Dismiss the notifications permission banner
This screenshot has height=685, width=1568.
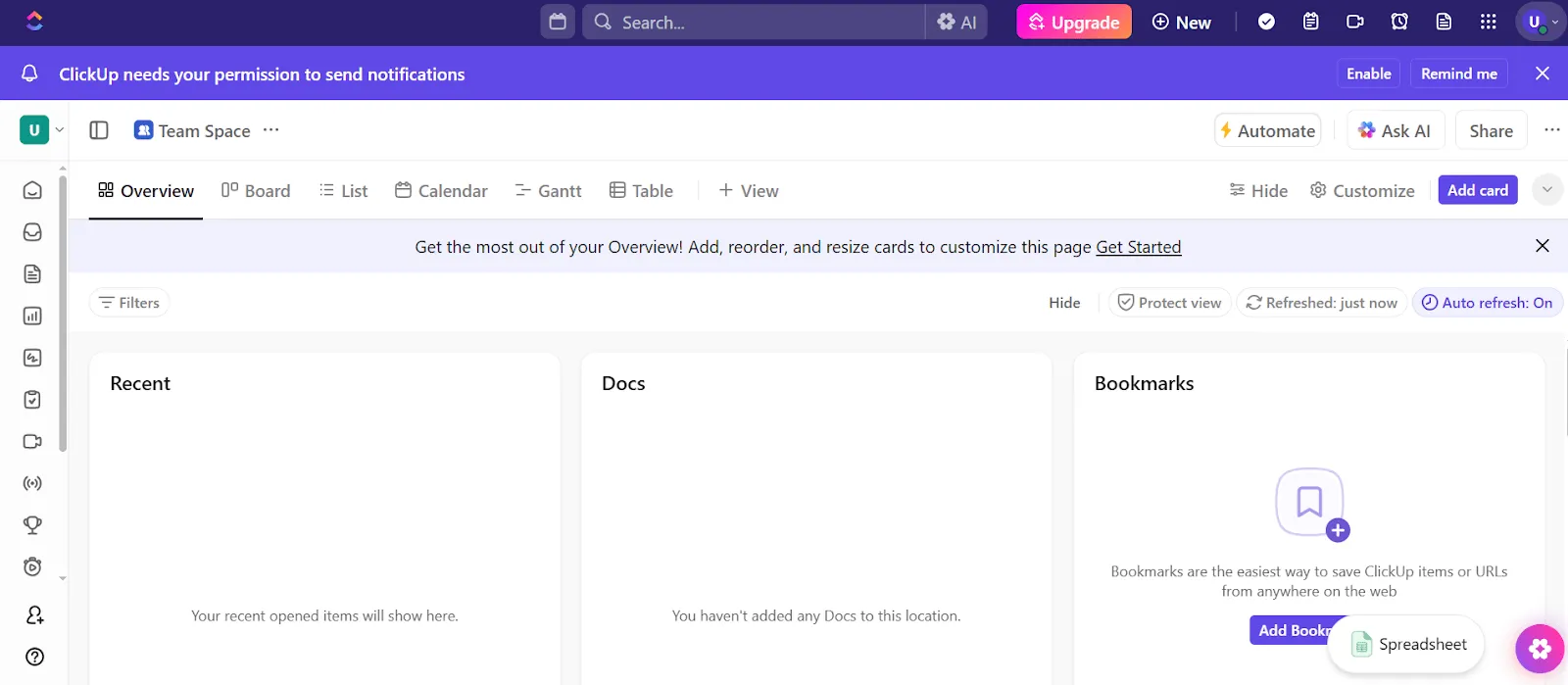coord(1543,73)
